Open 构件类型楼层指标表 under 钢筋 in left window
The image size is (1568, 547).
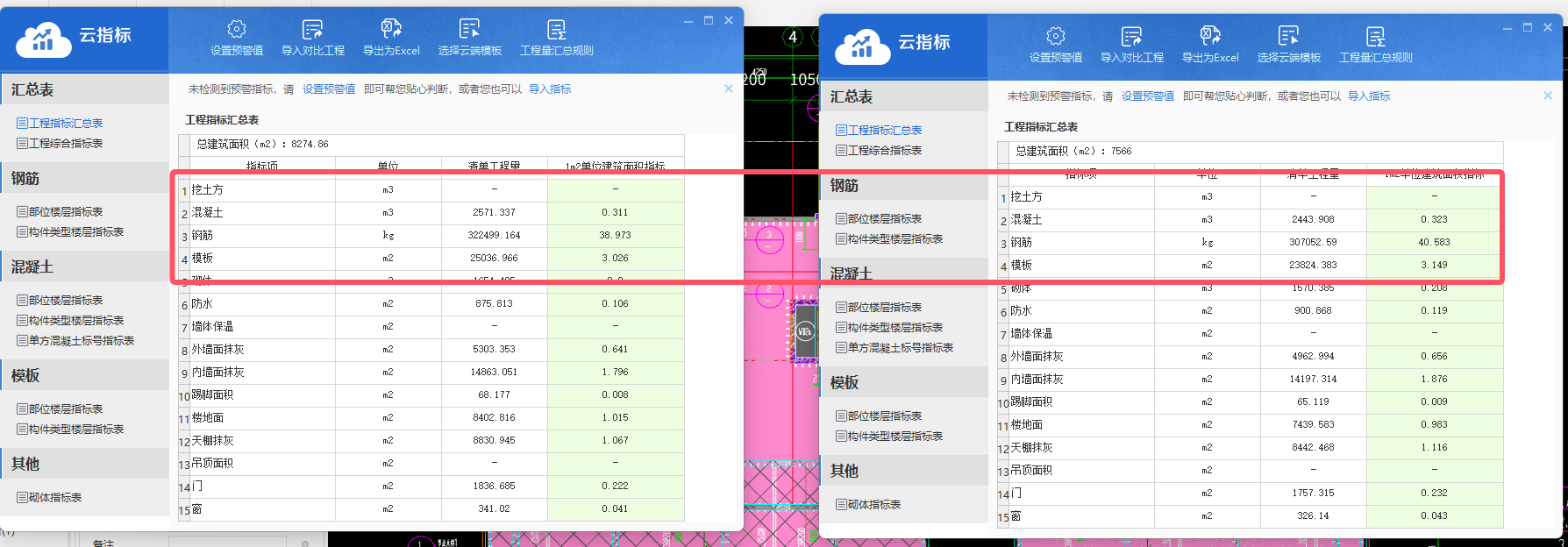70,231
